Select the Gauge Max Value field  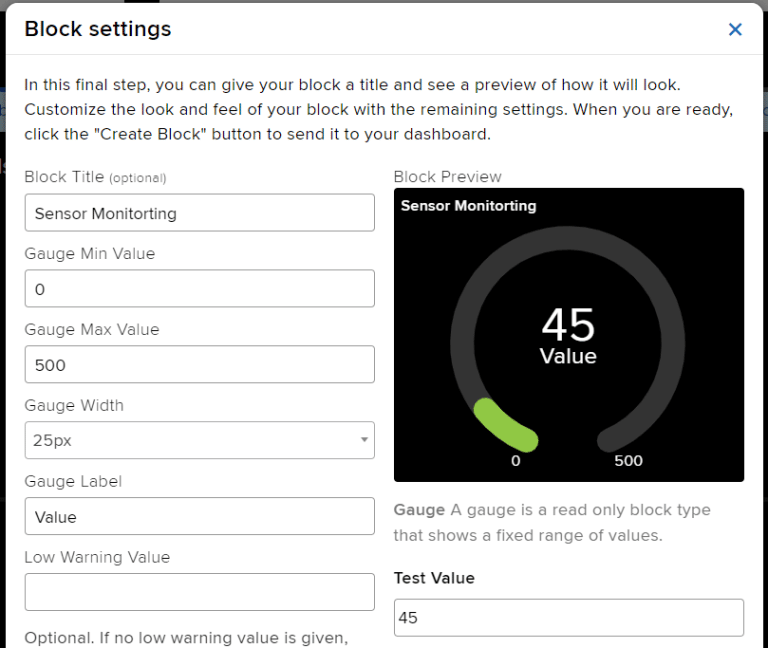point(199,365)
